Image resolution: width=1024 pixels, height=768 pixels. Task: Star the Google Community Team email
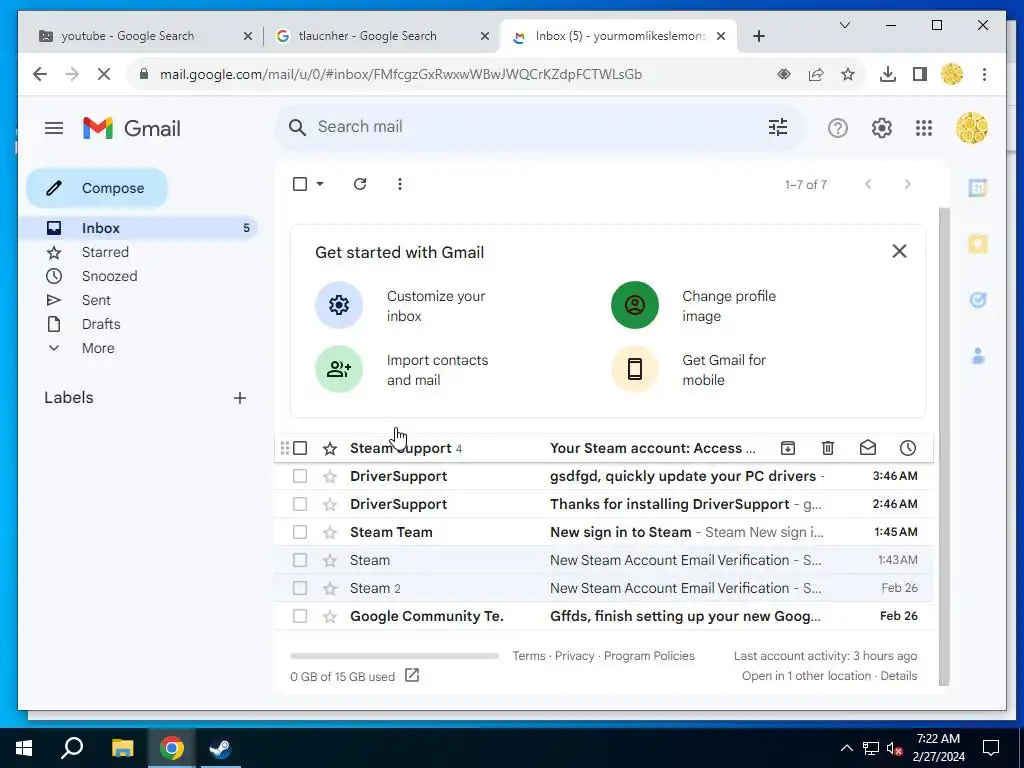click(330, 616)
